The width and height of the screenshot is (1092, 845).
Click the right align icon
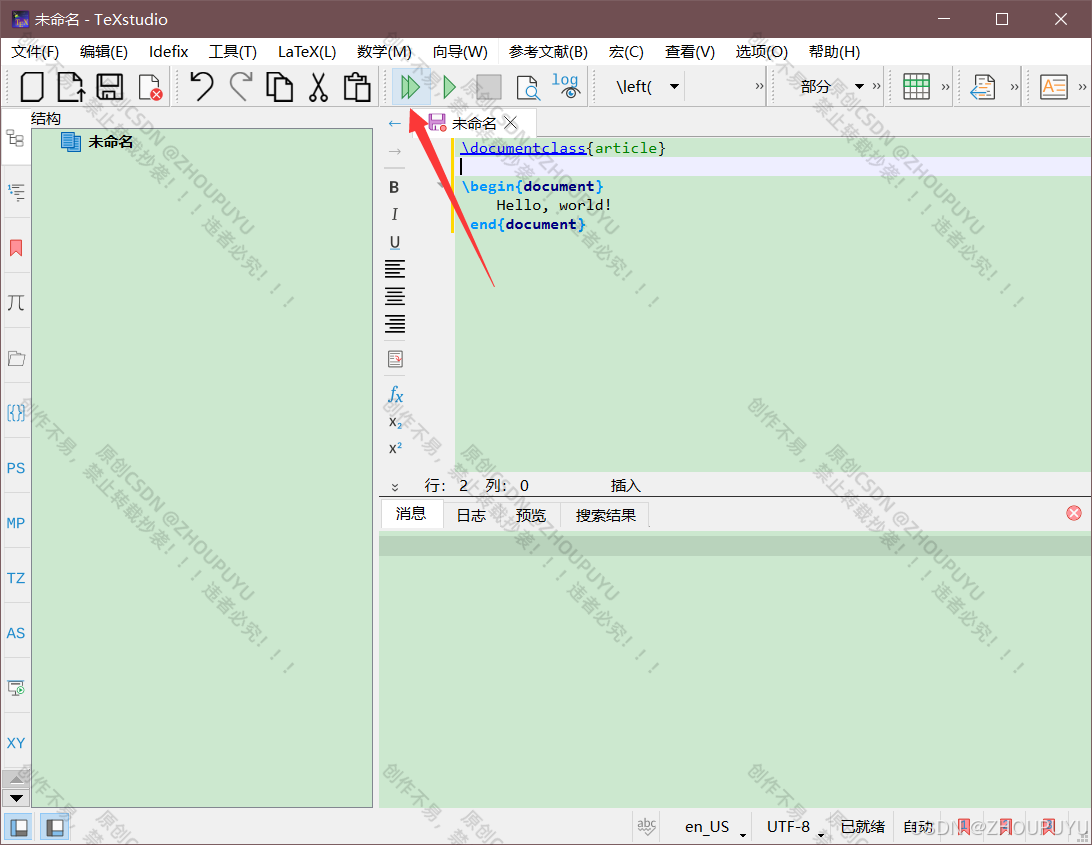[394, 323]
